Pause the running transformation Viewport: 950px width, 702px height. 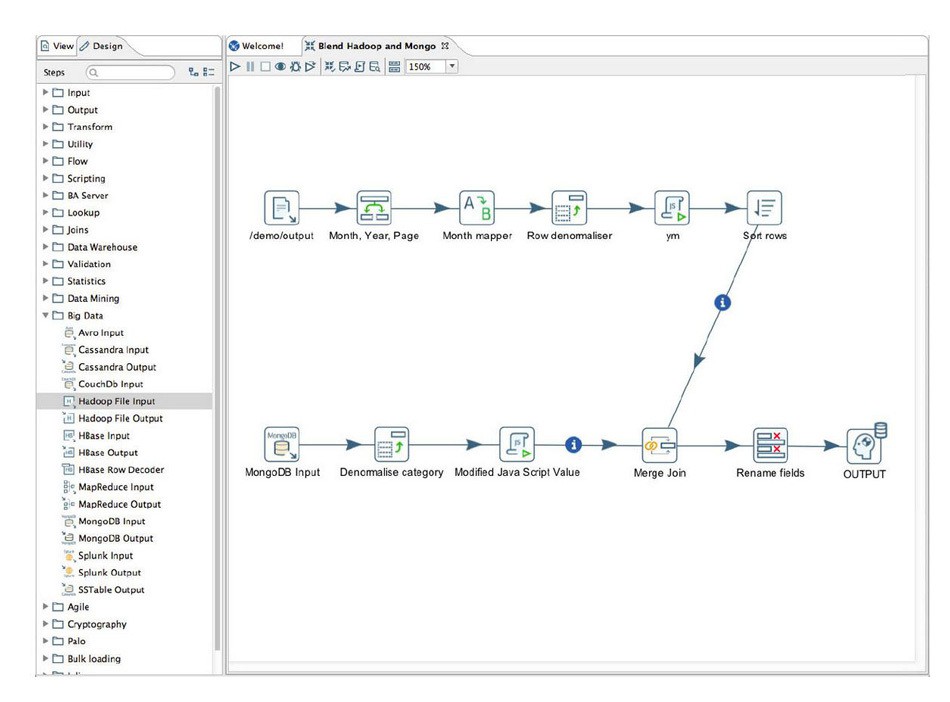click(249, 66)
